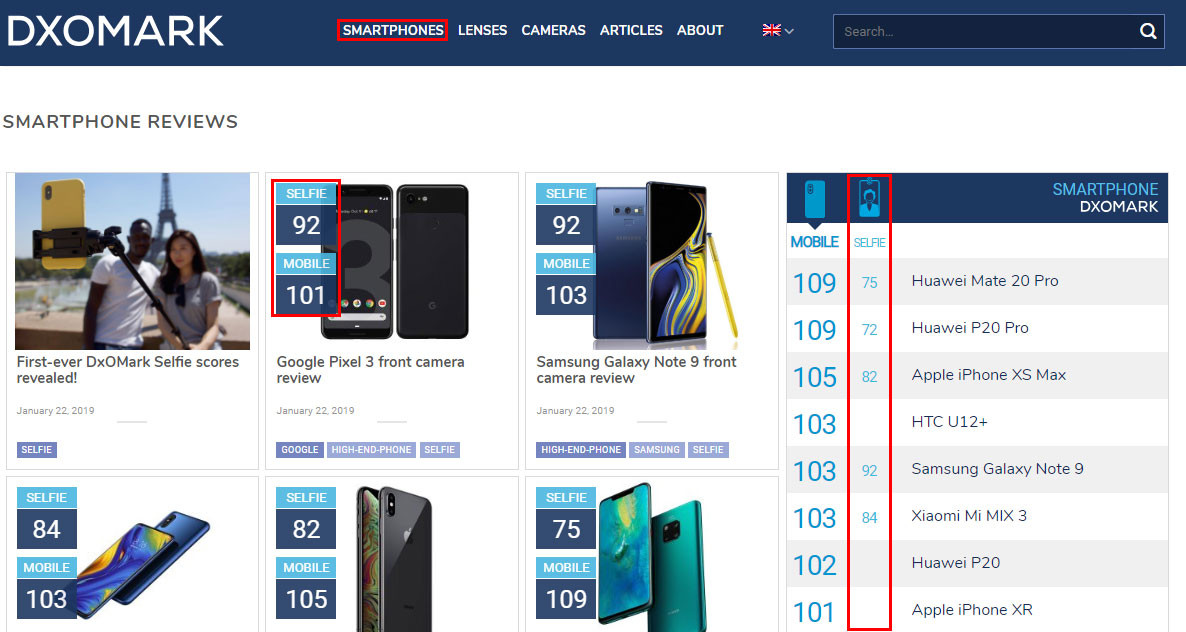The image size is (1186, 632).
Task: Click the search magnifier icon
Action: (1147, 31)
